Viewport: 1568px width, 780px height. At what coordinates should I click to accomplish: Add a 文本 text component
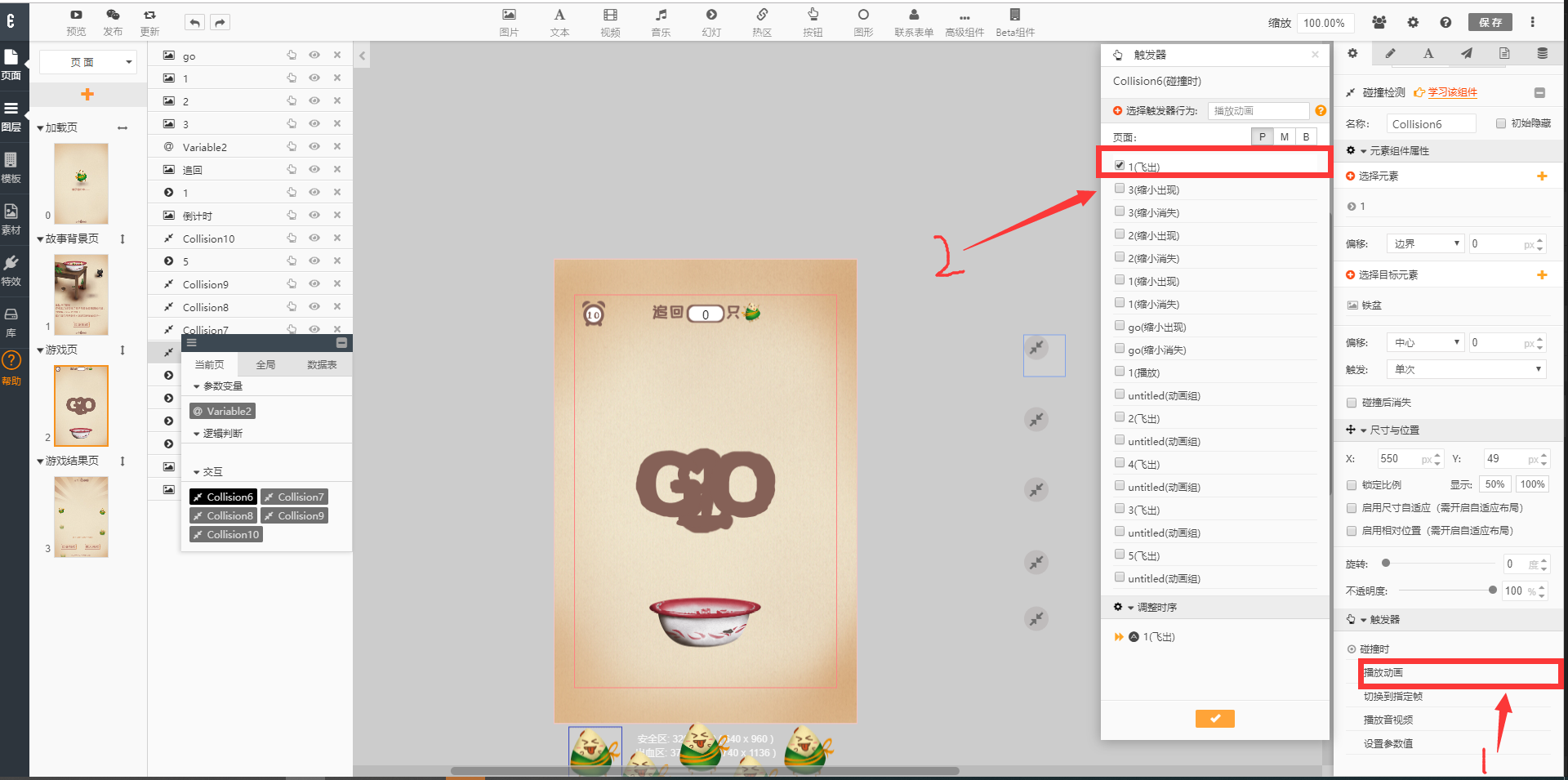coord(559,22)
